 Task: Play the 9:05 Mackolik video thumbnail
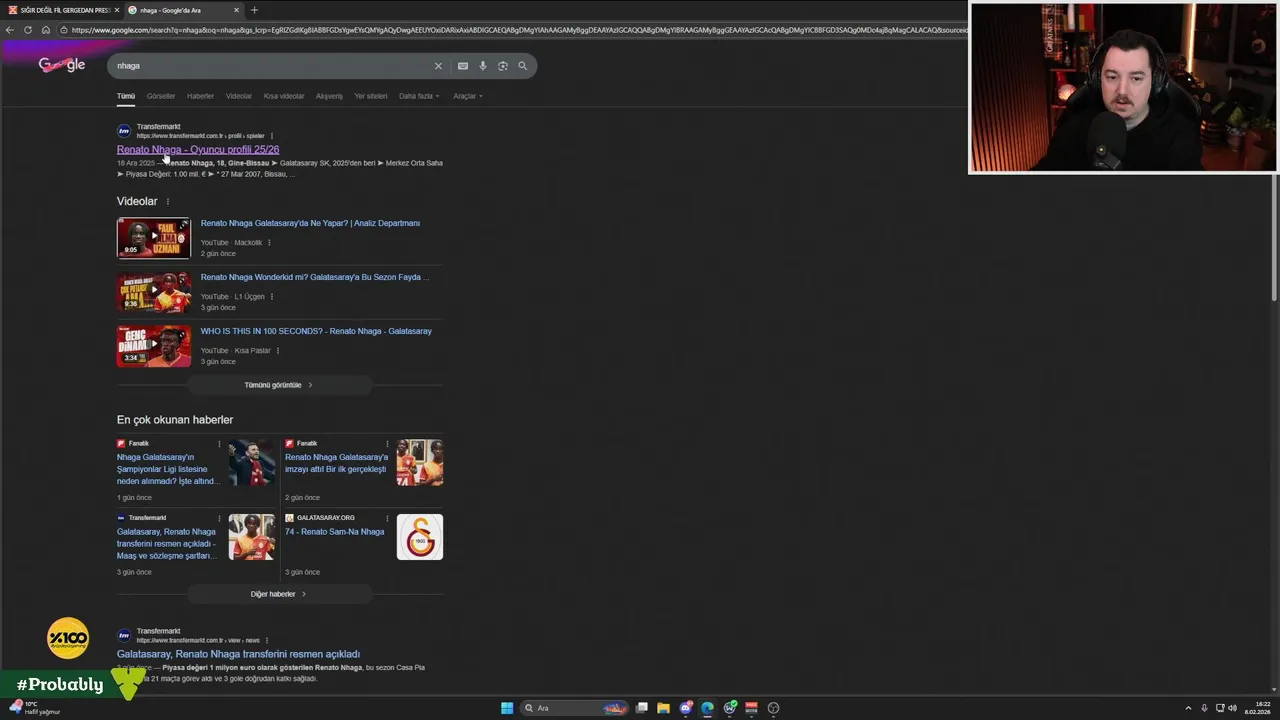[153, 238]
